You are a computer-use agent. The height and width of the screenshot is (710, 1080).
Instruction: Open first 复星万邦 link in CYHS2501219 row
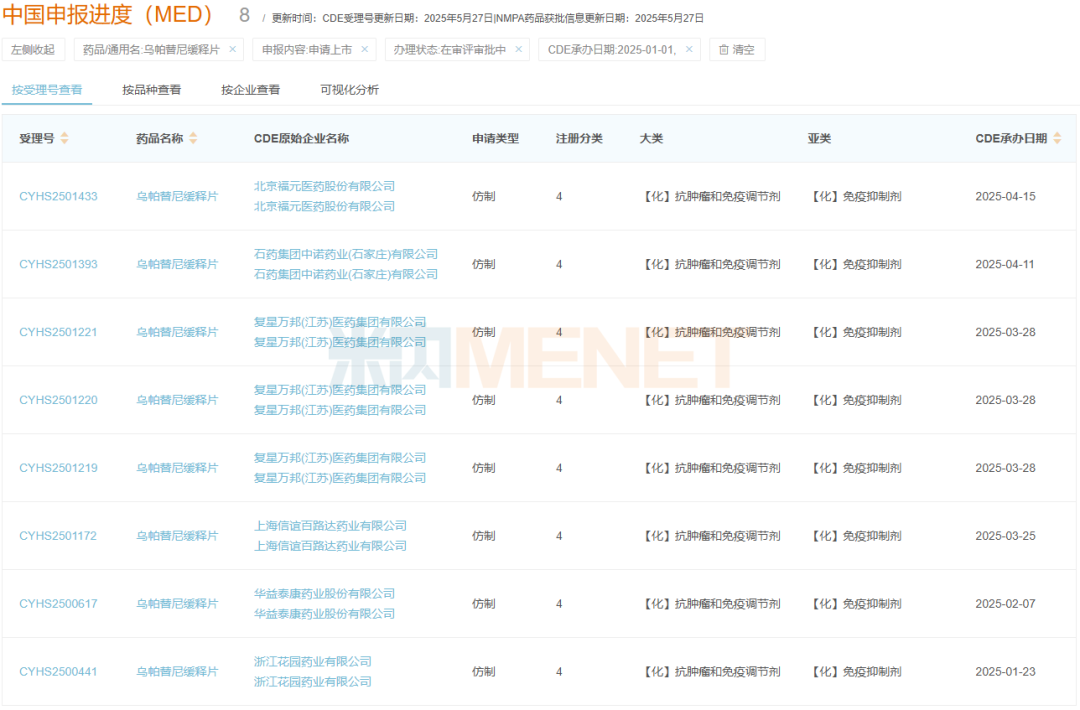[x=340, y=458]
